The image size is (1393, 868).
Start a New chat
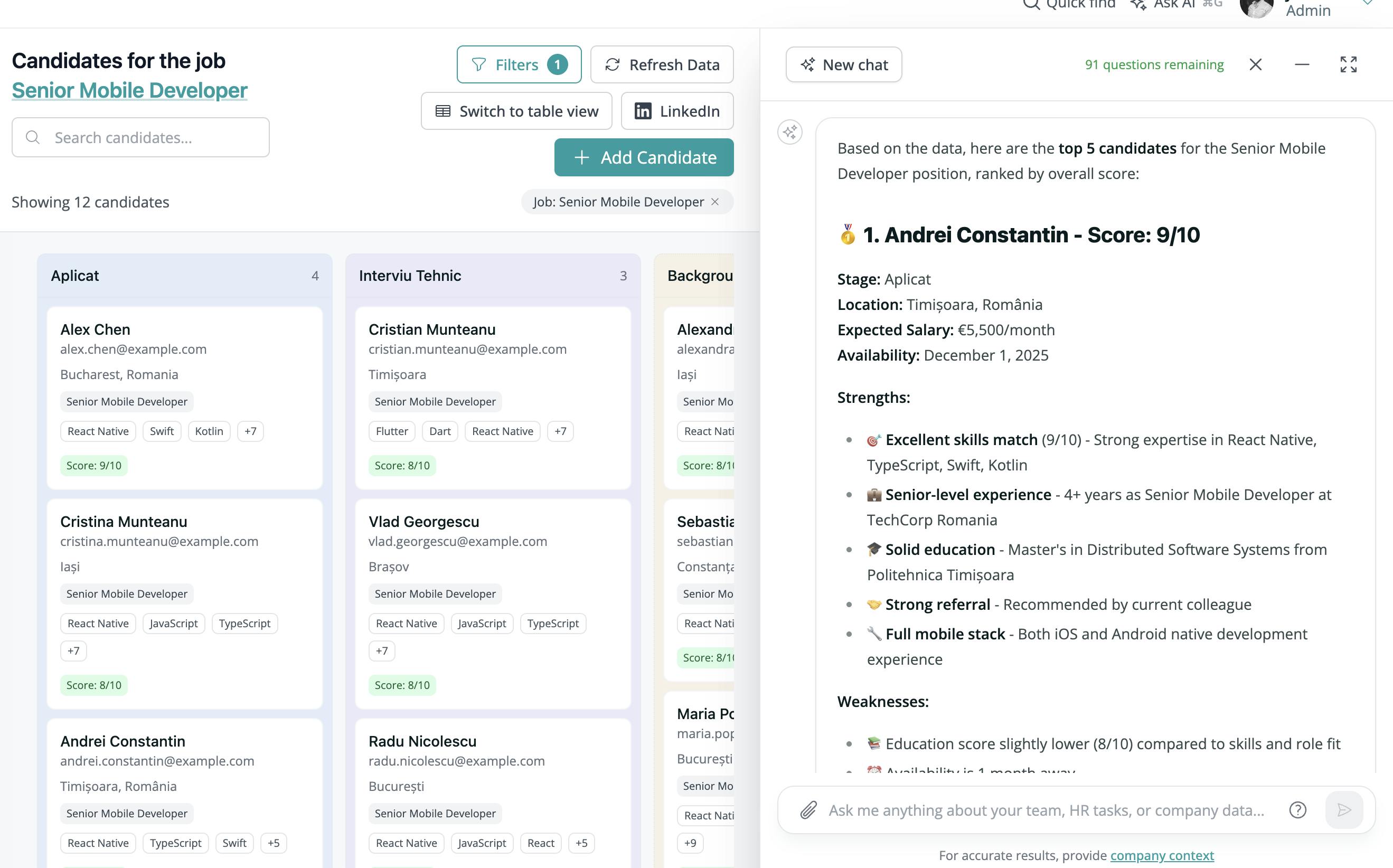pyautogui.click(x=843, y=64)
